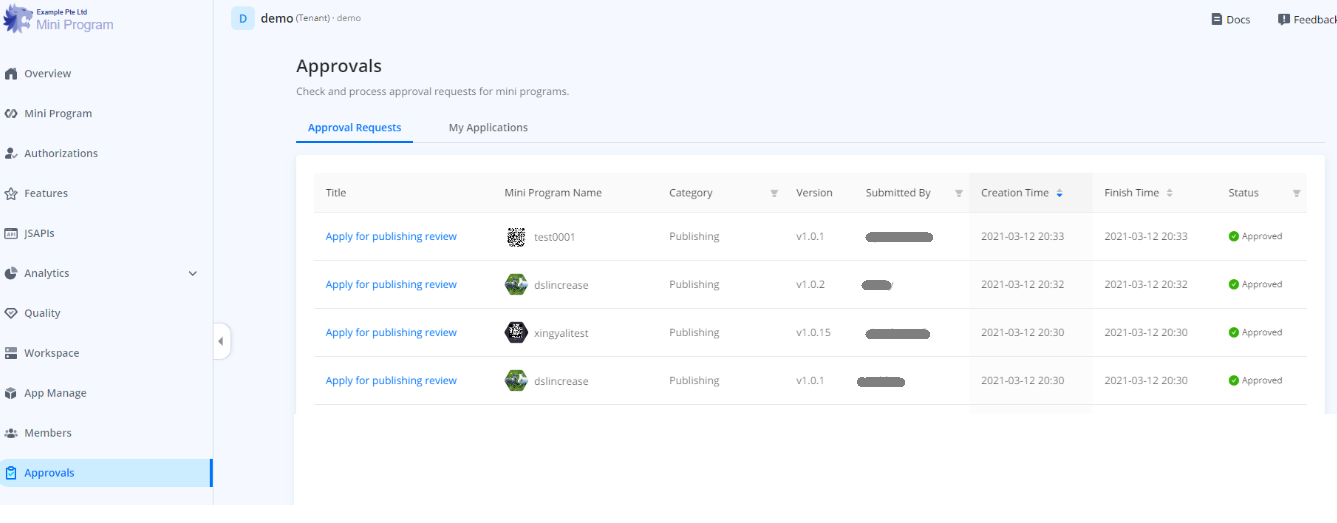Click the Authorizations user icon
Viewport: 1337px width, 523px height.
click(x=11, y=154)
